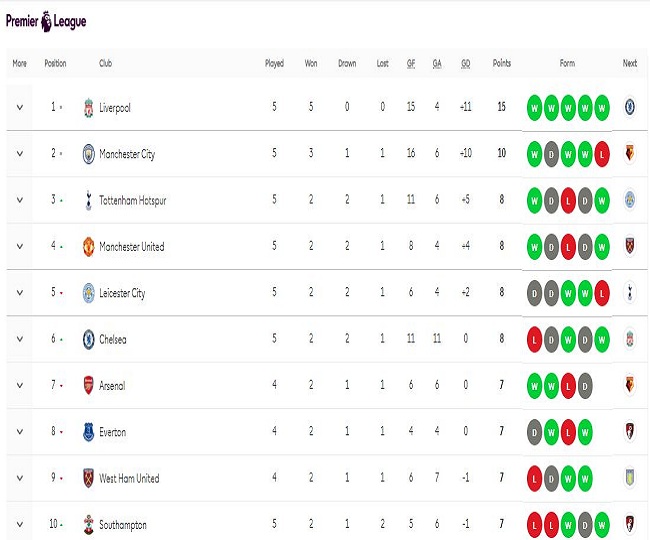Click Liverpool's first green win form circle
Viewport: 650px width, 540px height.
click(535, 108)
